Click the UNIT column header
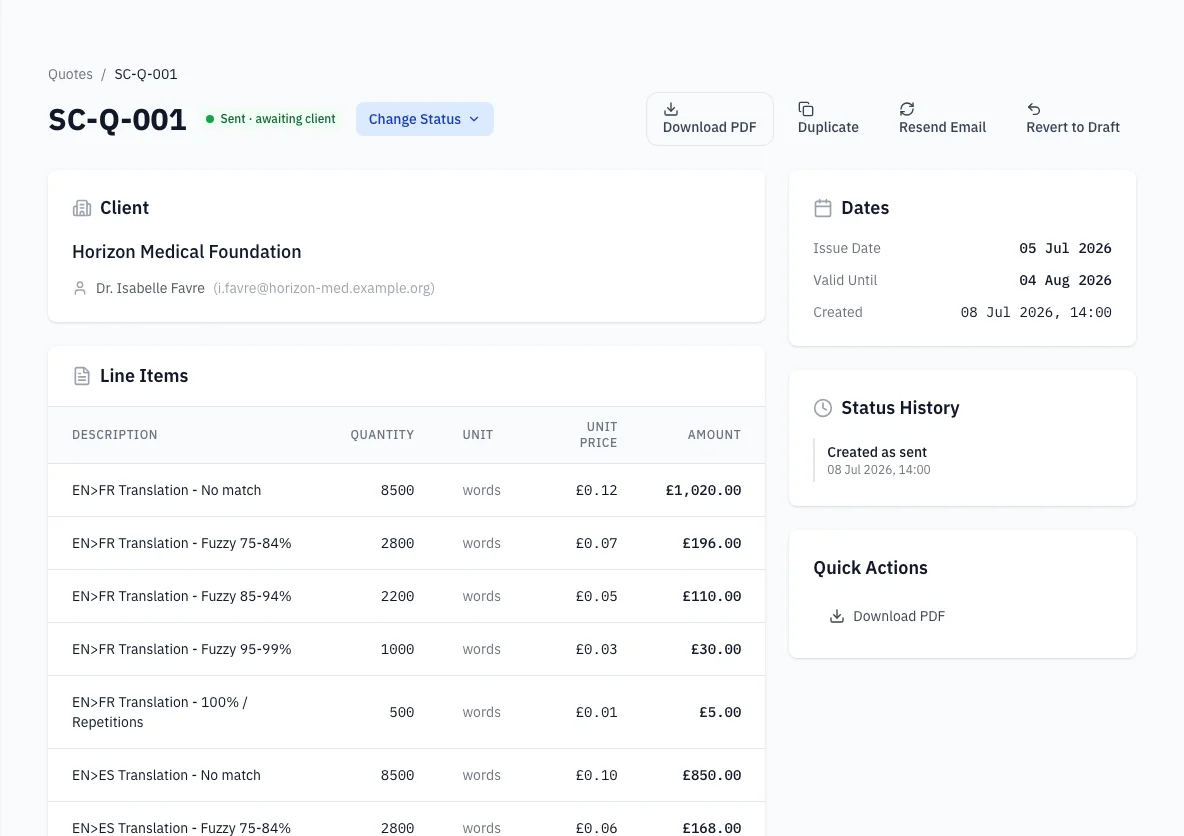 coord(478,435)
